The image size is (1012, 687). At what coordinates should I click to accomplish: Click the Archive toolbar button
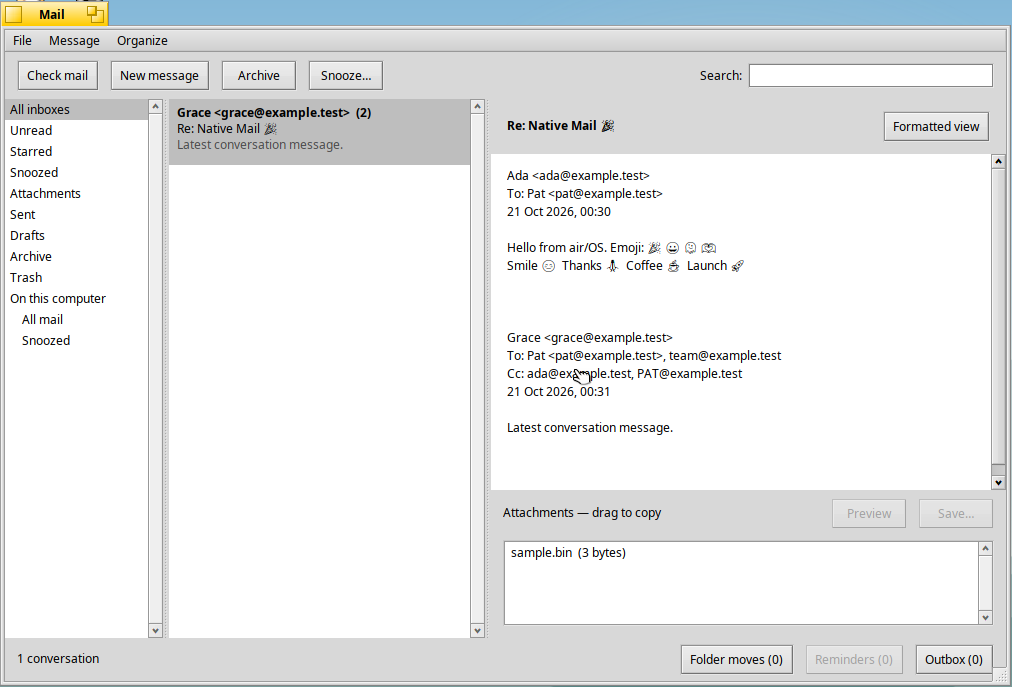click(x=259, y=76)
